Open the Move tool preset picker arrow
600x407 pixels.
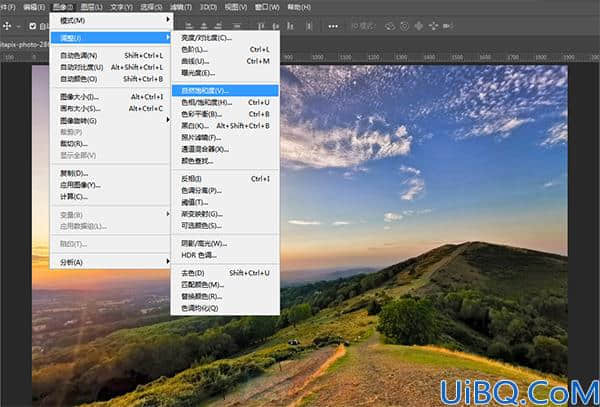[x=18, y=26]
